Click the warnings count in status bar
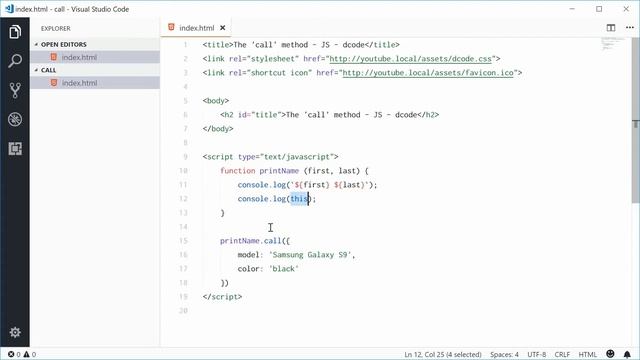Screen dimensions: 640x360 [x=29, y=354]
